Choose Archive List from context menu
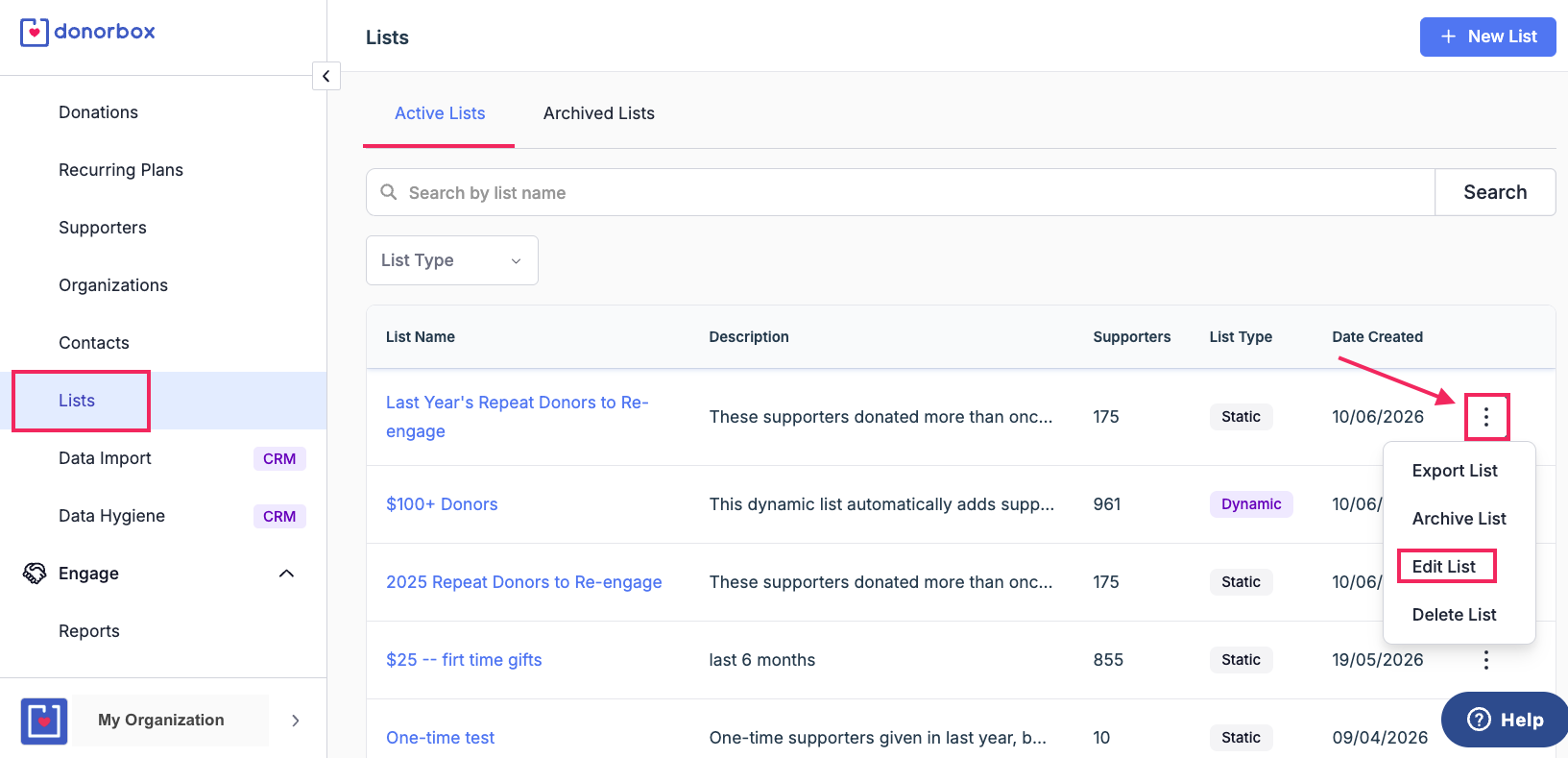The width and height of the screenshot is (1568, 758). pos(1459,519)
